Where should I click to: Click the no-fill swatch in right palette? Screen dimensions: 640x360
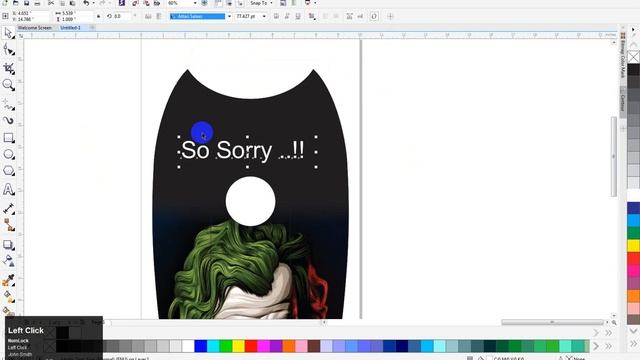[x=633, y=57]
